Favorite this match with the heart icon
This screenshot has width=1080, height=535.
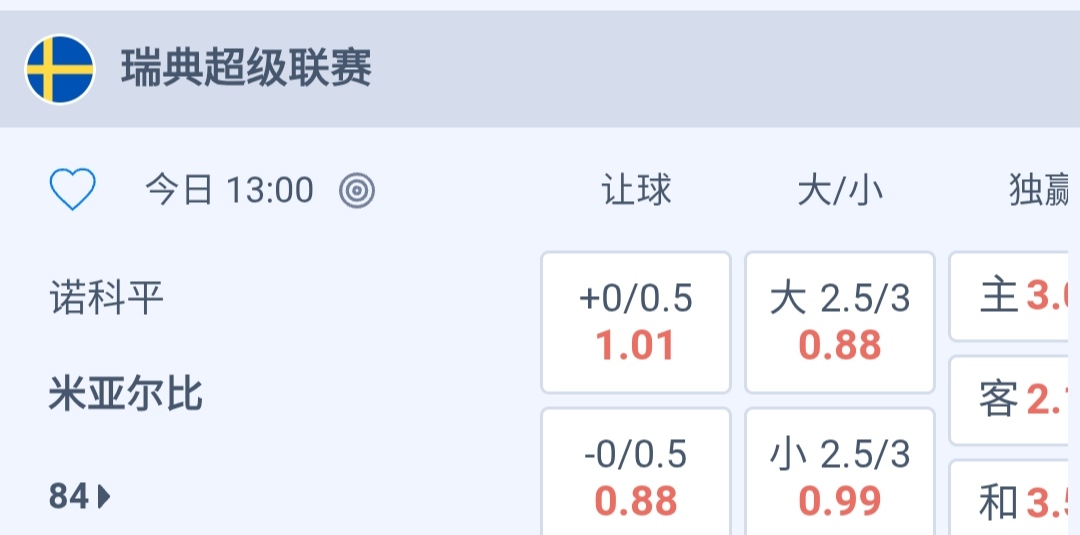click(73, 190)
